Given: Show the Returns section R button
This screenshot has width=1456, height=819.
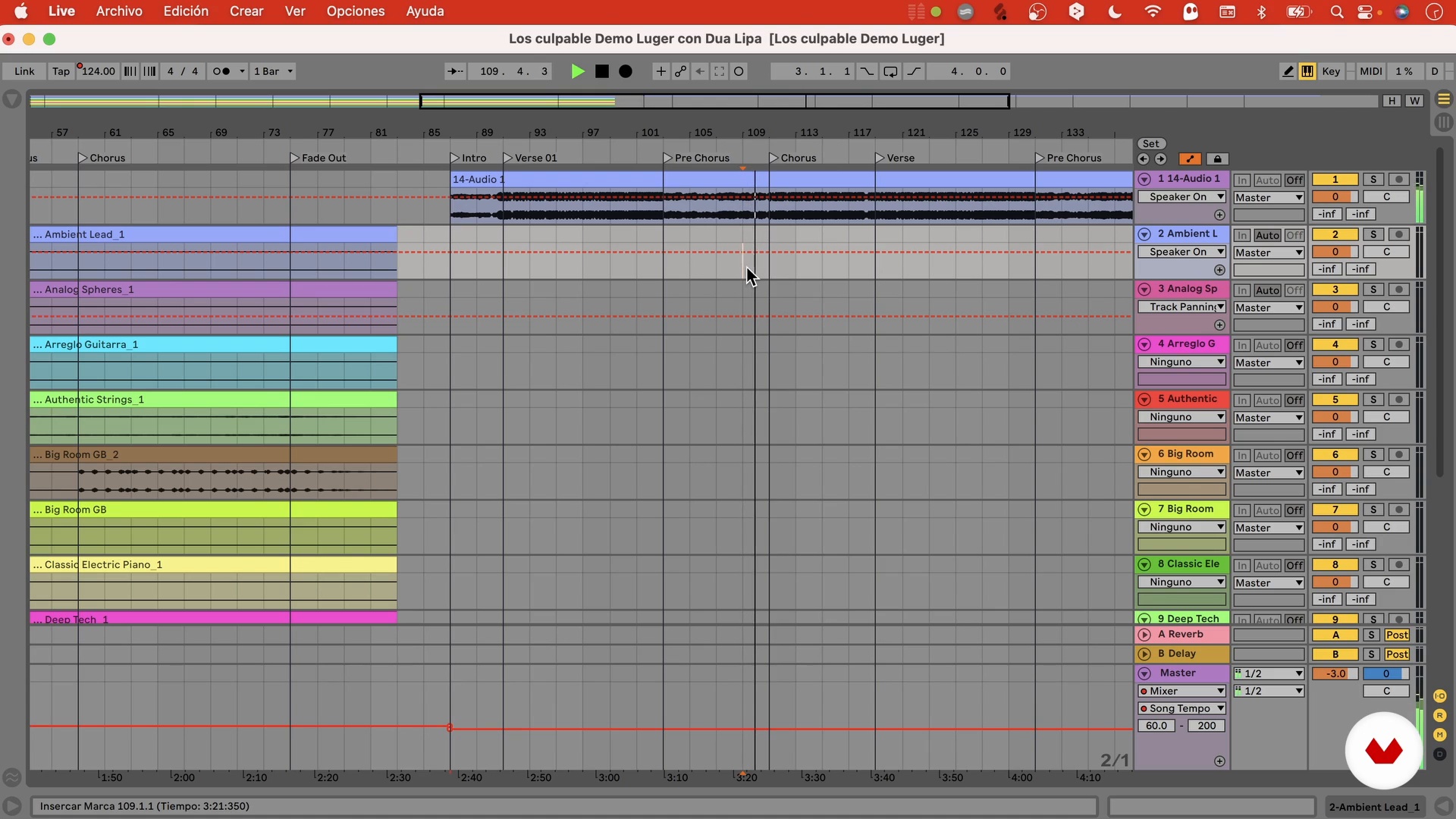Looking at the screenshot, I should pos(1439,716).
